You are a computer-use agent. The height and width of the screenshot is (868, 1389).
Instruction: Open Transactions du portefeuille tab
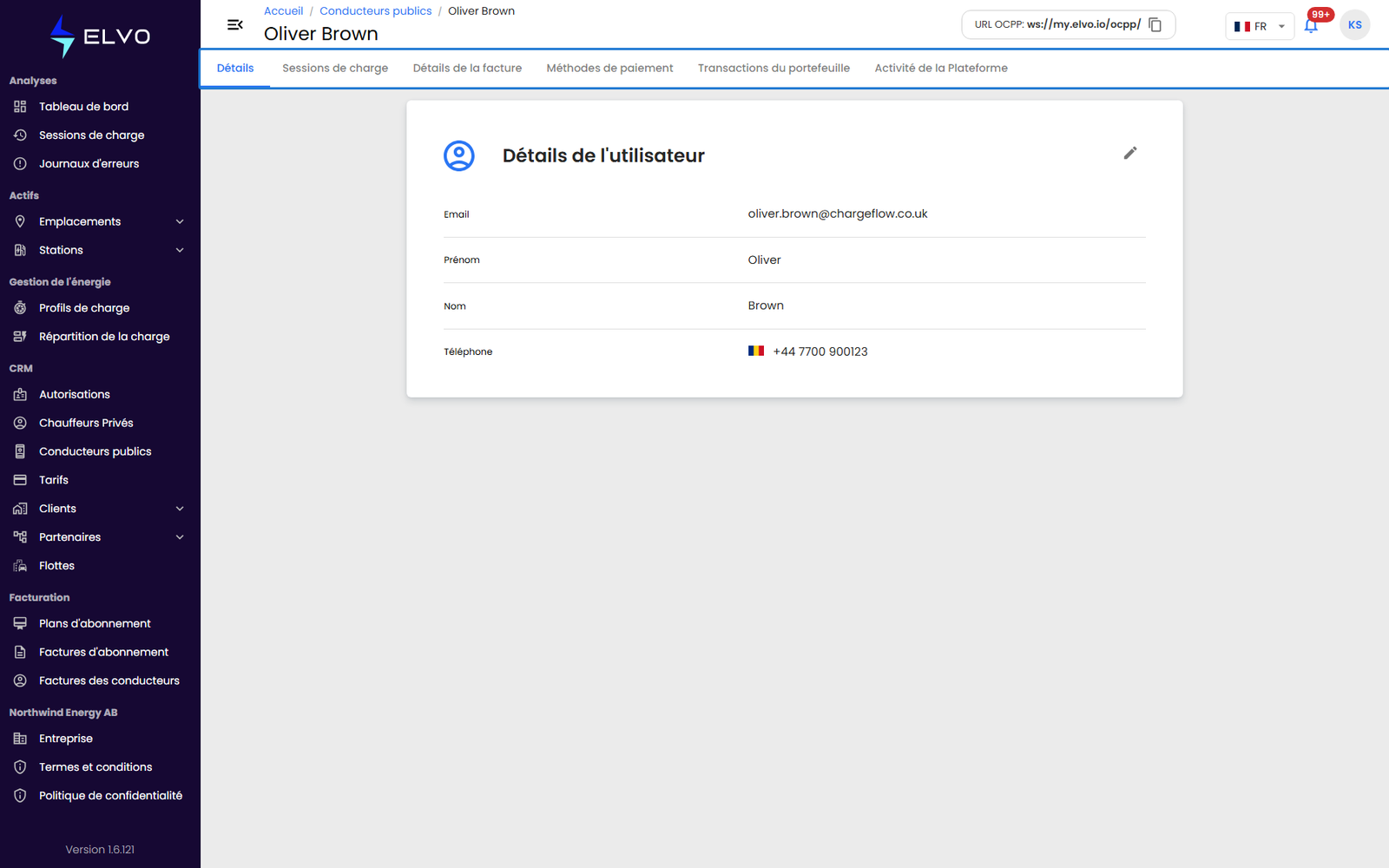tap(773, 69)
